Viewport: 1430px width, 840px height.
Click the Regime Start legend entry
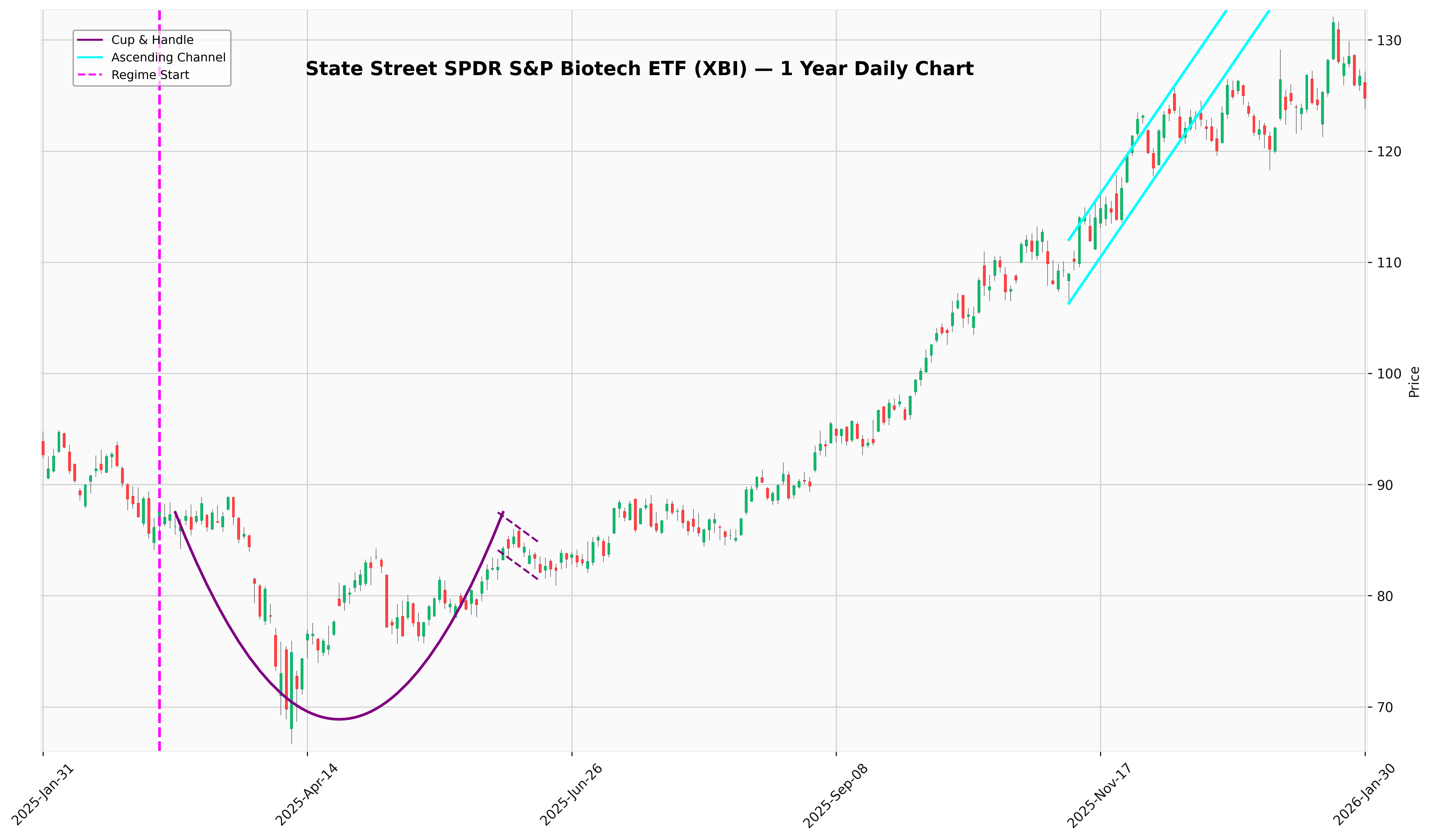point(150,75)
